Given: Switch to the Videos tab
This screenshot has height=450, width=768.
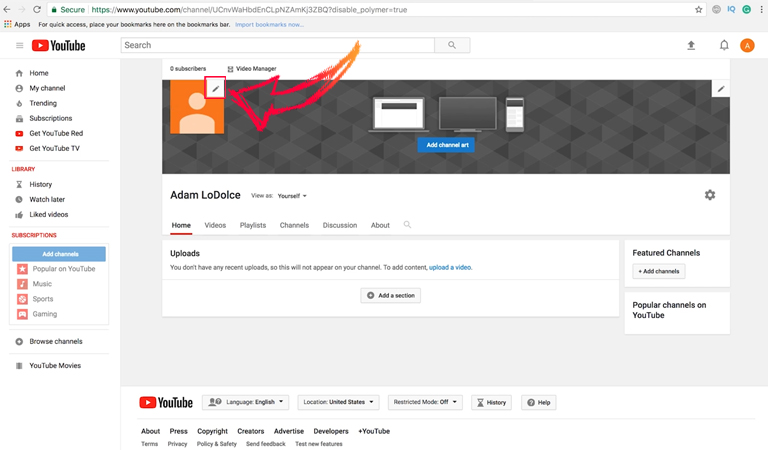Looking at the screenshot, I should (215, 225).
